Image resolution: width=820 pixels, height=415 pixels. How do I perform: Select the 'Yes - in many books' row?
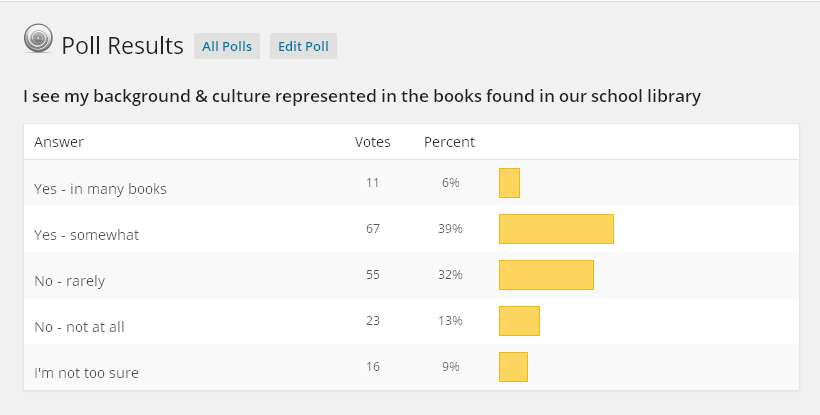click(x=100, y=188)
